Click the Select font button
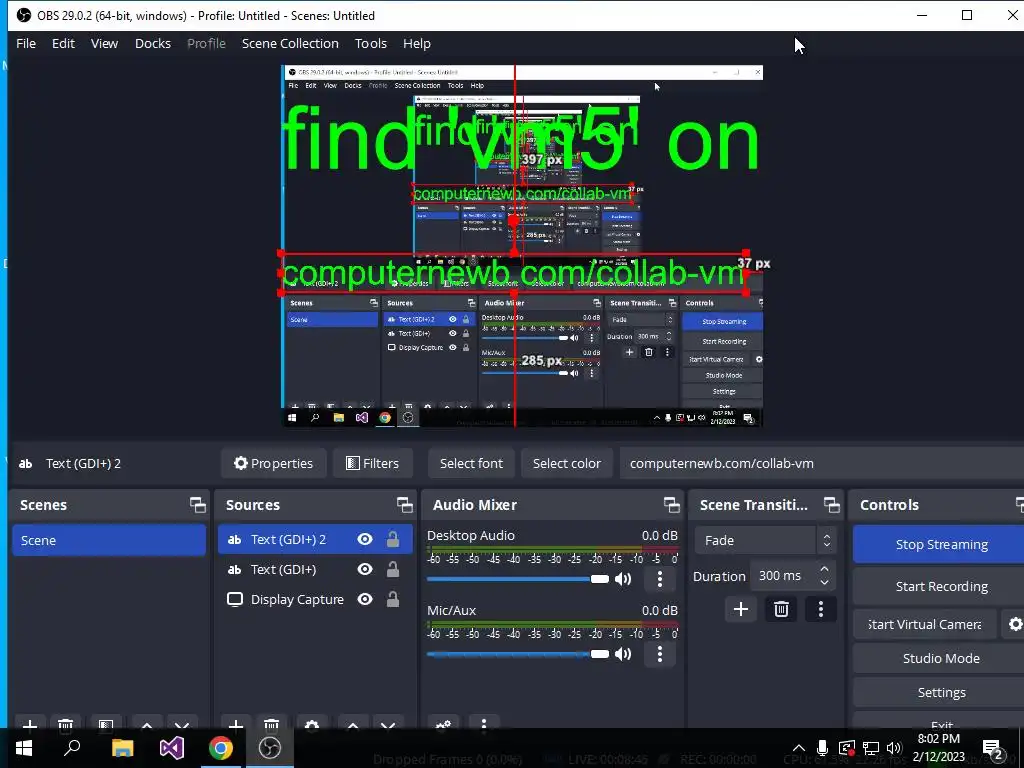 click(471, 463)
